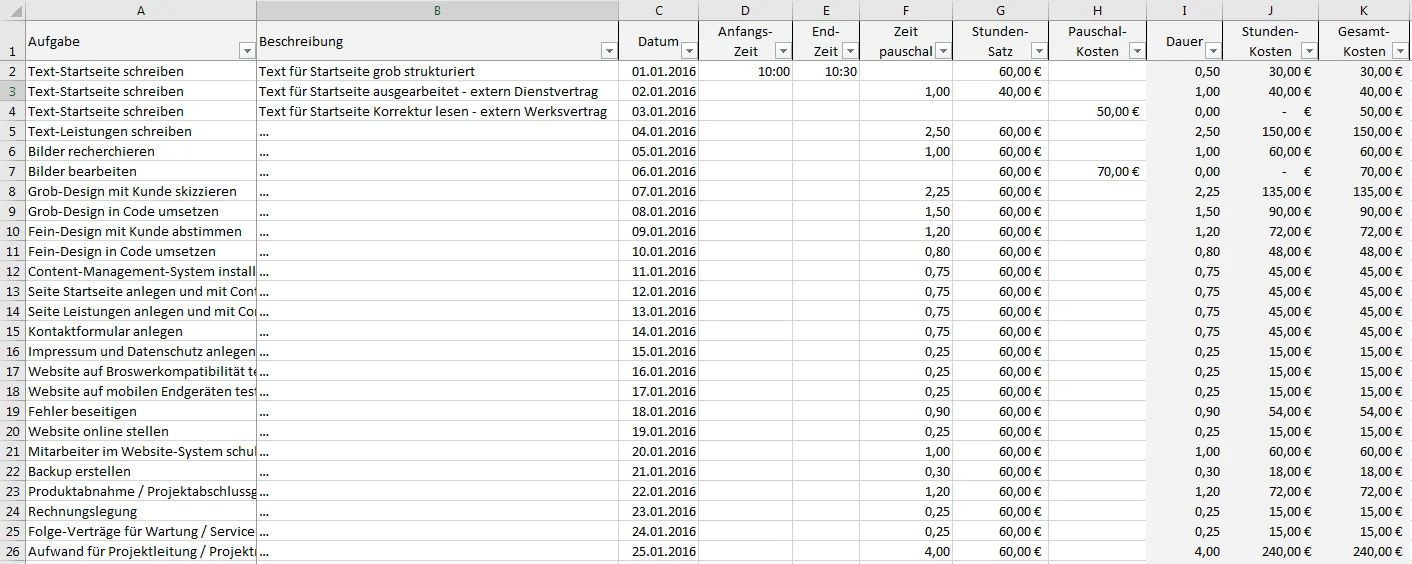1412x564 pixels.
Task: Expand the Zeit pauschal filter arrow
Action: tap(943, 52)
